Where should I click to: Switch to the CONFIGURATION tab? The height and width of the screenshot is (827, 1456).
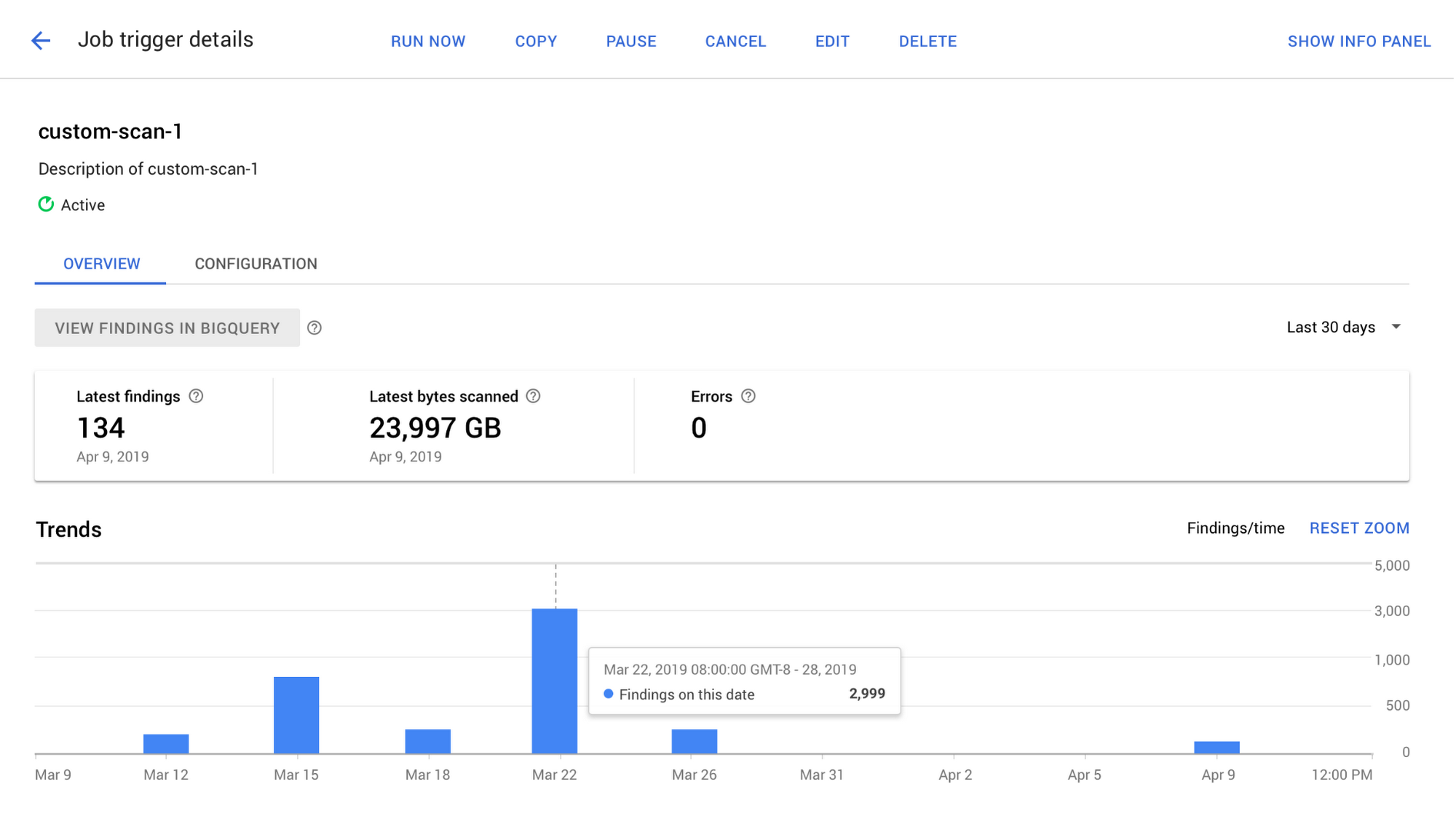pos(256,263)
